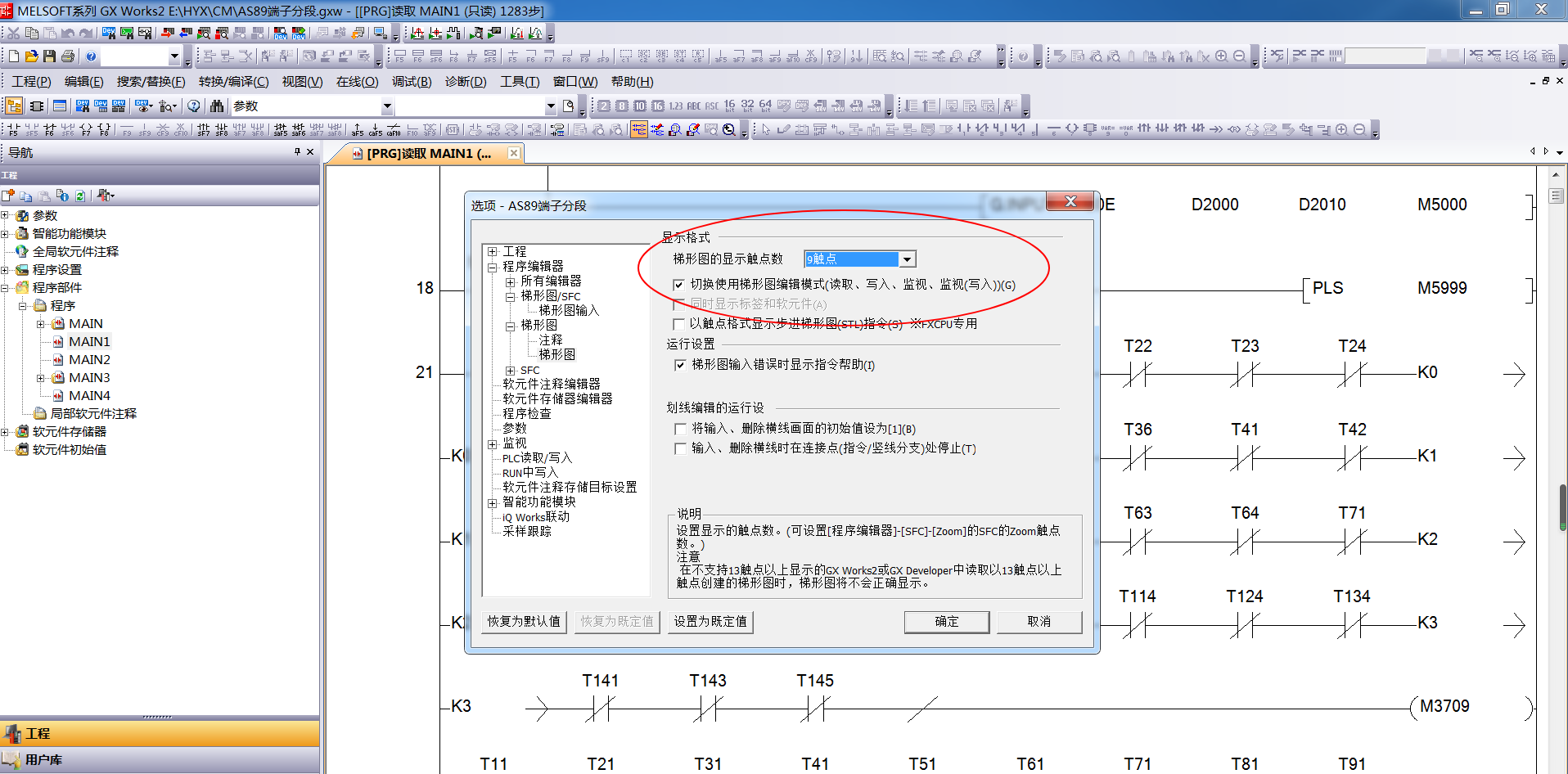Click the Write to PLC icon
The height and width of the screenshot is (774, 1568).
coord(168,34)
